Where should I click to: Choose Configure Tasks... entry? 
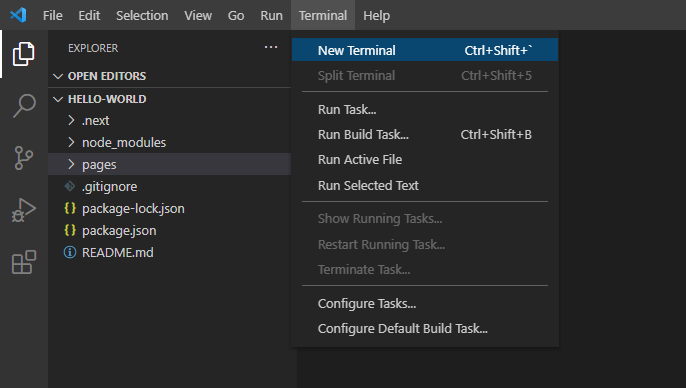click(x=425, y=303)
